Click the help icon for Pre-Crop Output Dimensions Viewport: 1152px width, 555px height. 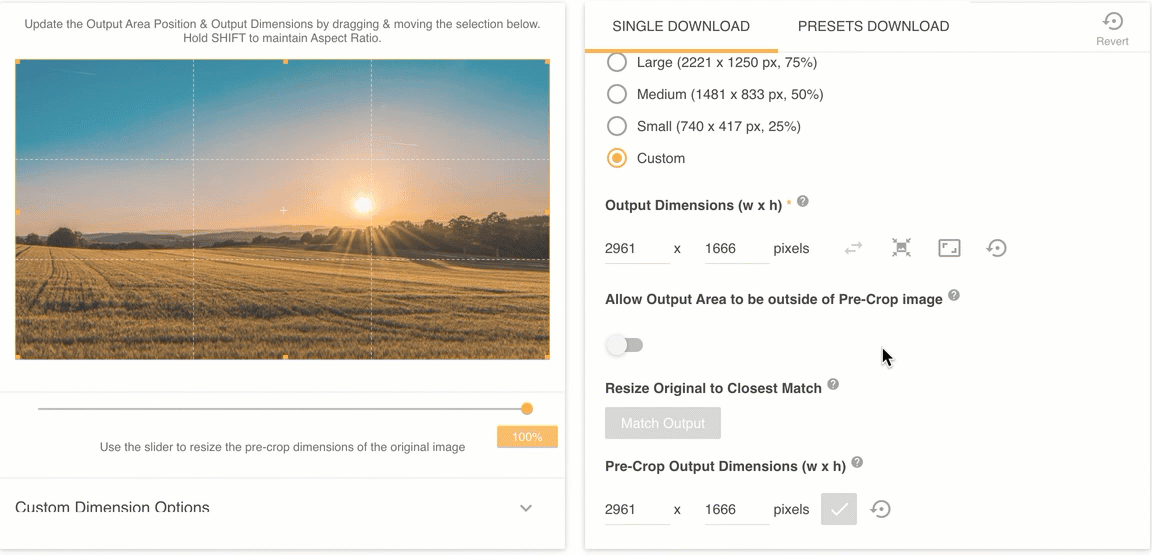click(857, 464)
